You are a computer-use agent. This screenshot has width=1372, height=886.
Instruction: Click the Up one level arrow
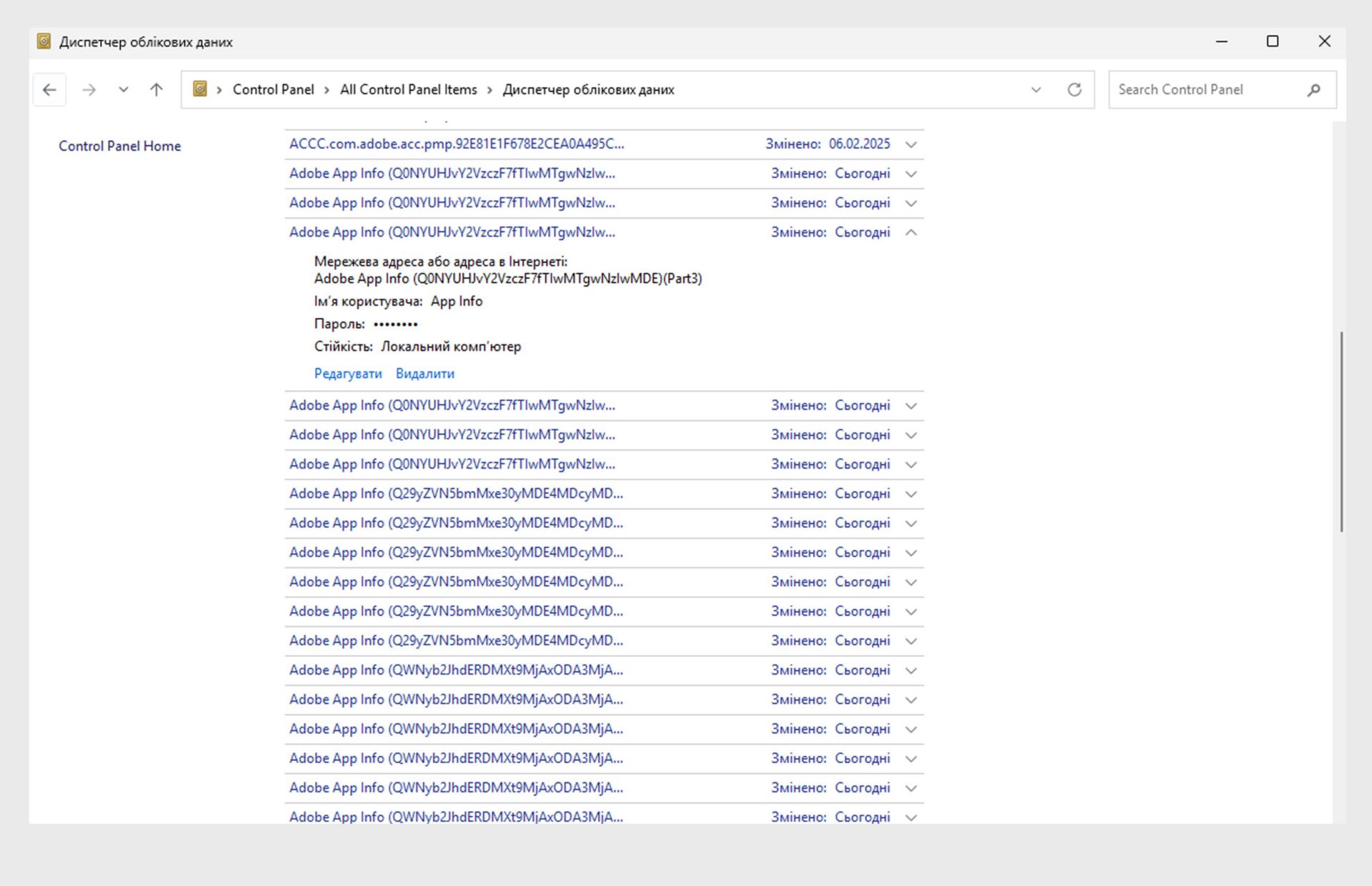(x=156, y=90)
